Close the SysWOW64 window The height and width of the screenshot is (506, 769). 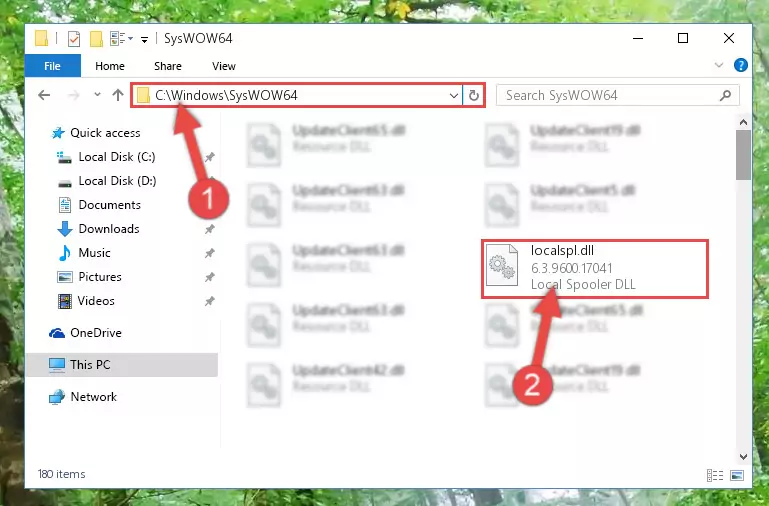tap(729, 38)
